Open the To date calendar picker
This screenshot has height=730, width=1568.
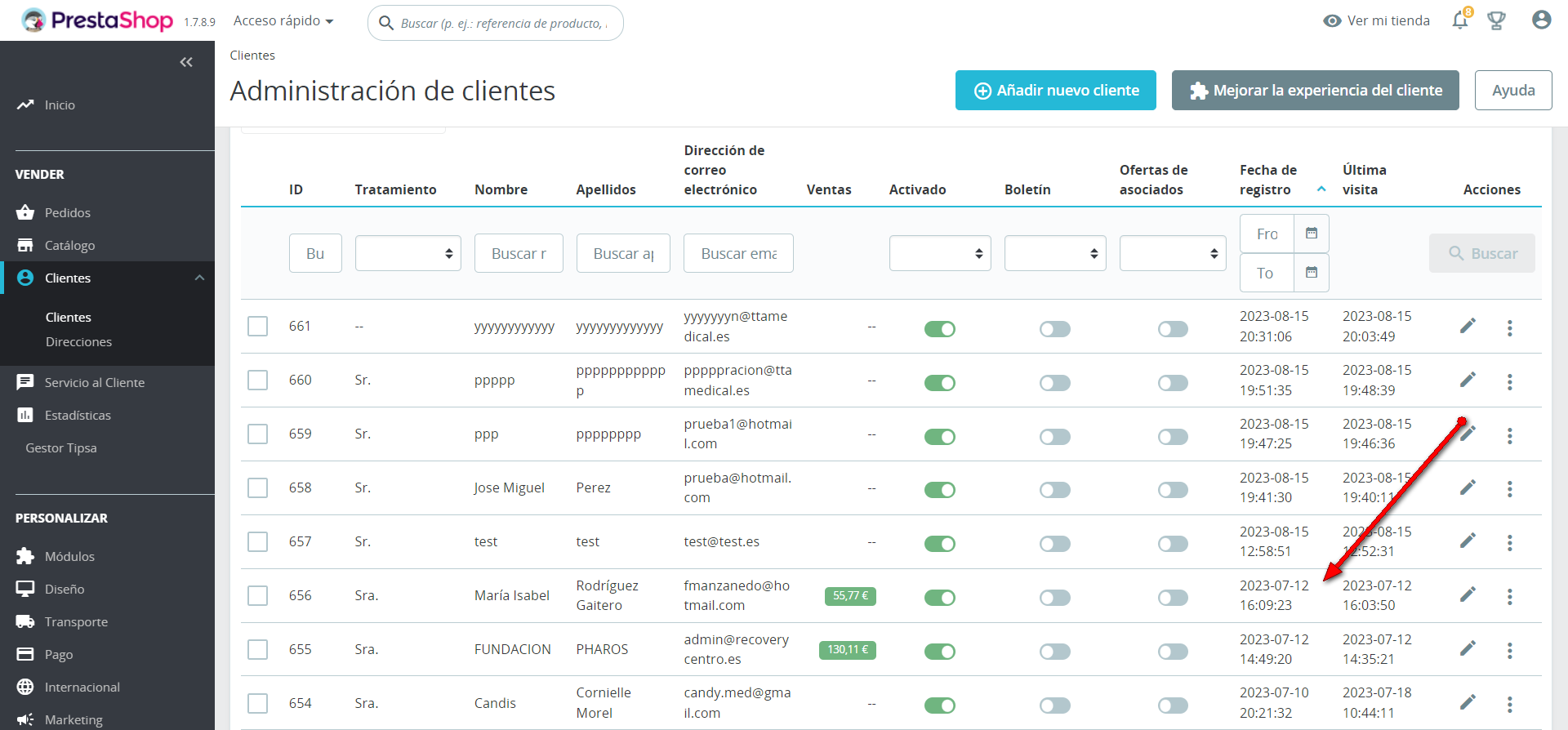(x=1312, y=273)
